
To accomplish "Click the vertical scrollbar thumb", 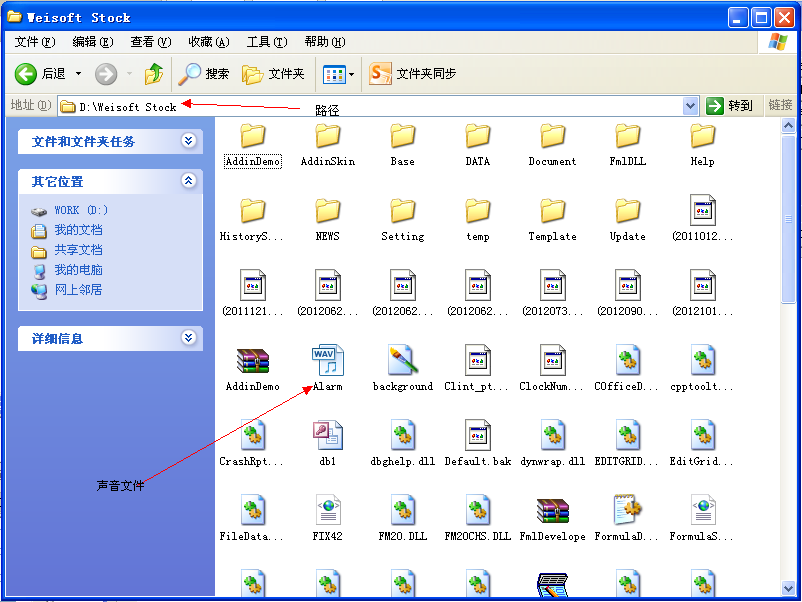I will (788, 219).
